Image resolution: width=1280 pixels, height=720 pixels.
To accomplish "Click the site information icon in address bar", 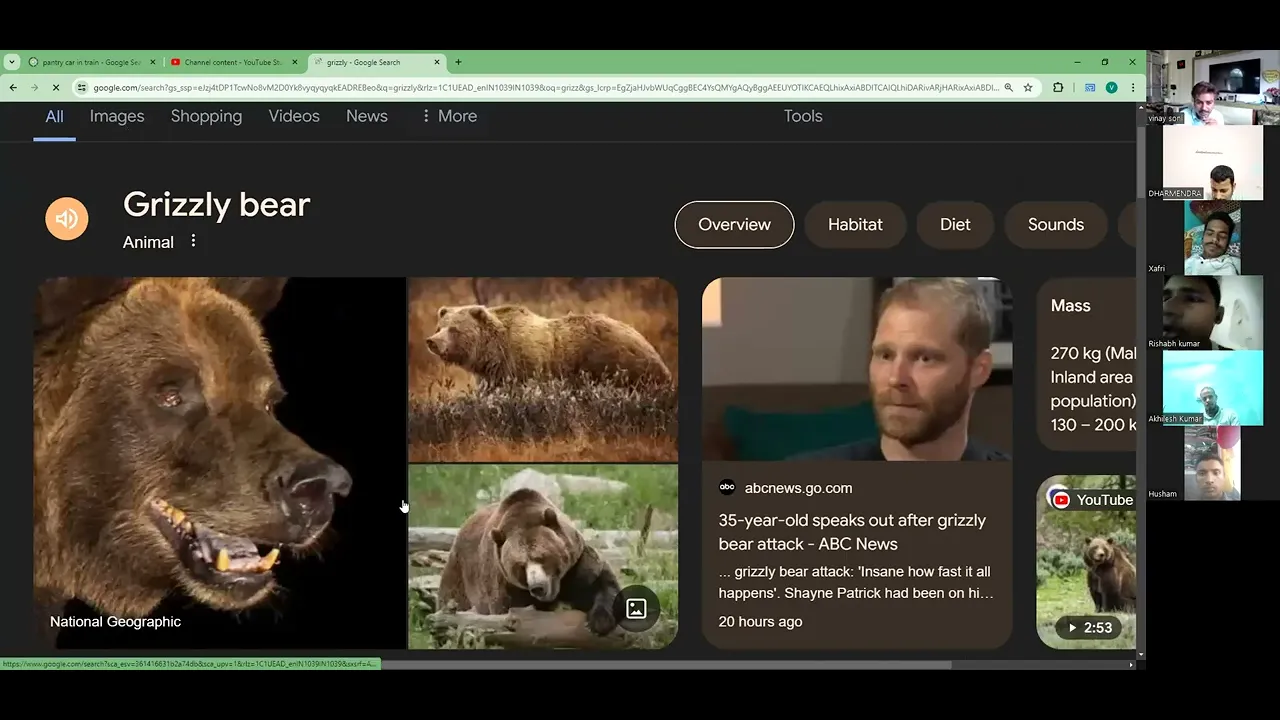I will [x=82, y=88].
